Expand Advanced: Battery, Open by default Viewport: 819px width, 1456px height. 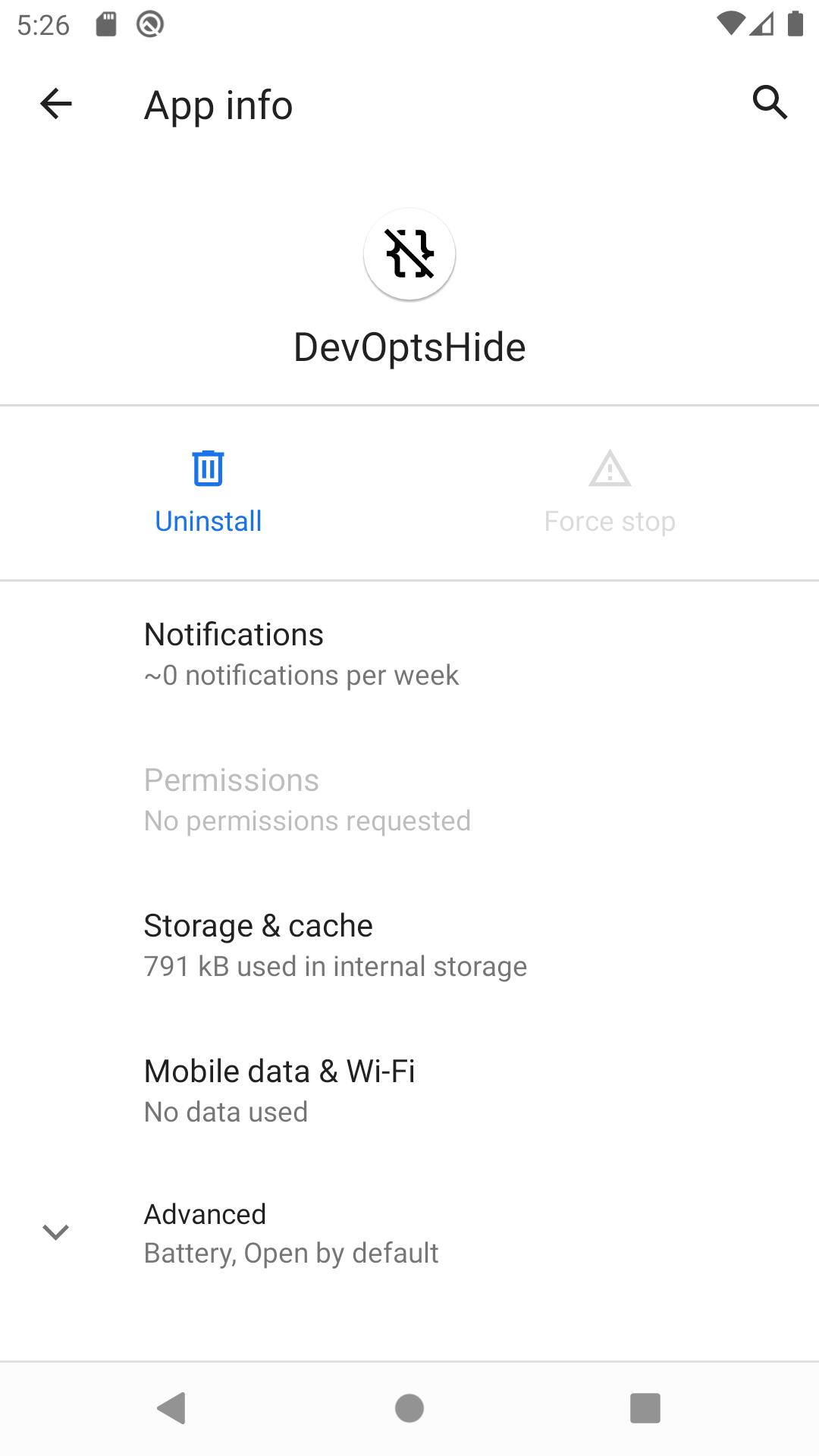coord(409,1233)
